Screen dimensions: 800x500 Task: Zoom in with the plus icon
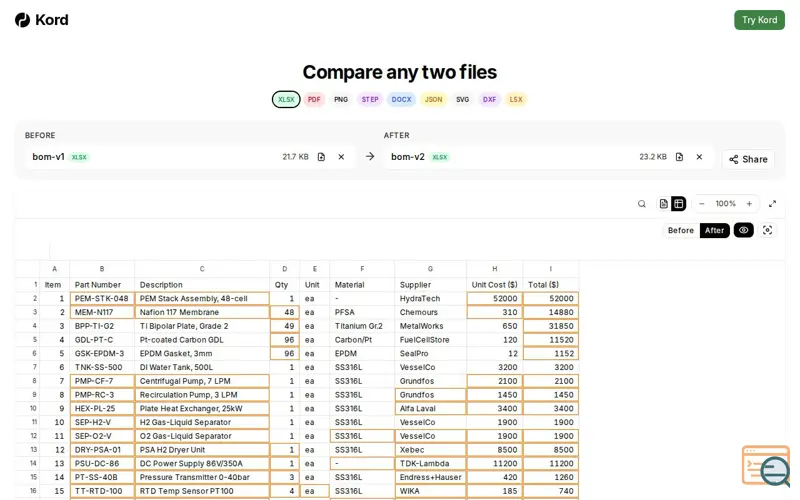[749, 204]
